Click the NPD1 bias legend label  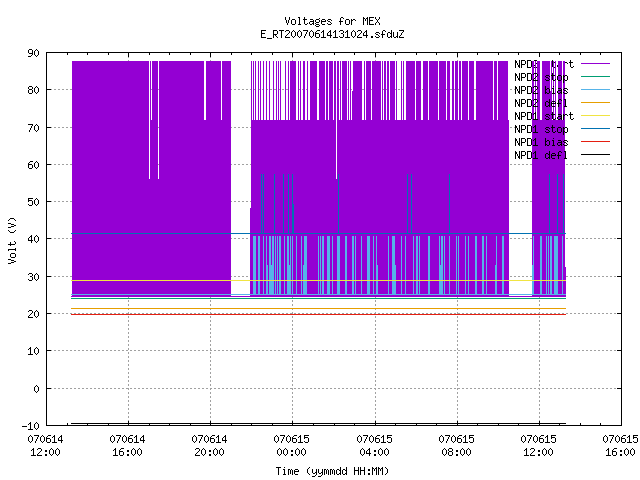point(541,142)
